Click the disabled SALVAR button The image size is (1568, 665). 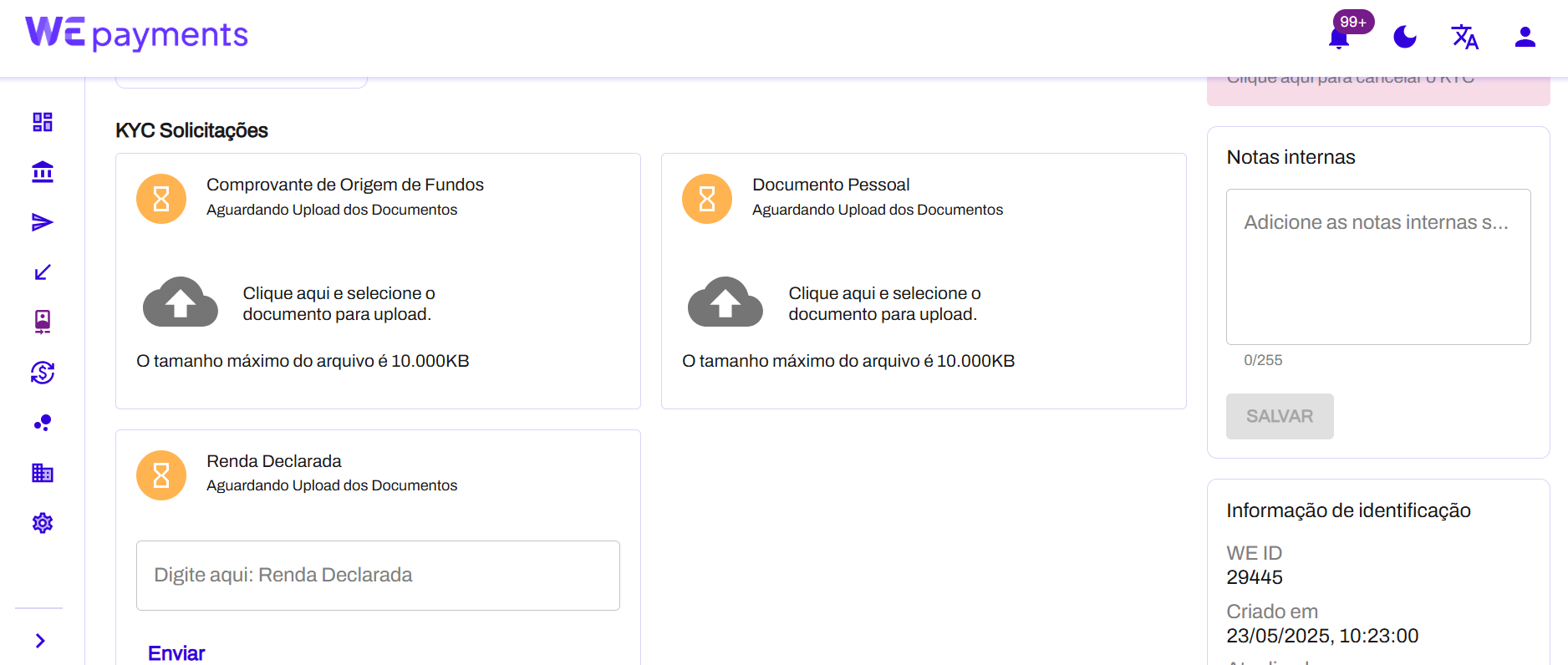point(1279,416)
